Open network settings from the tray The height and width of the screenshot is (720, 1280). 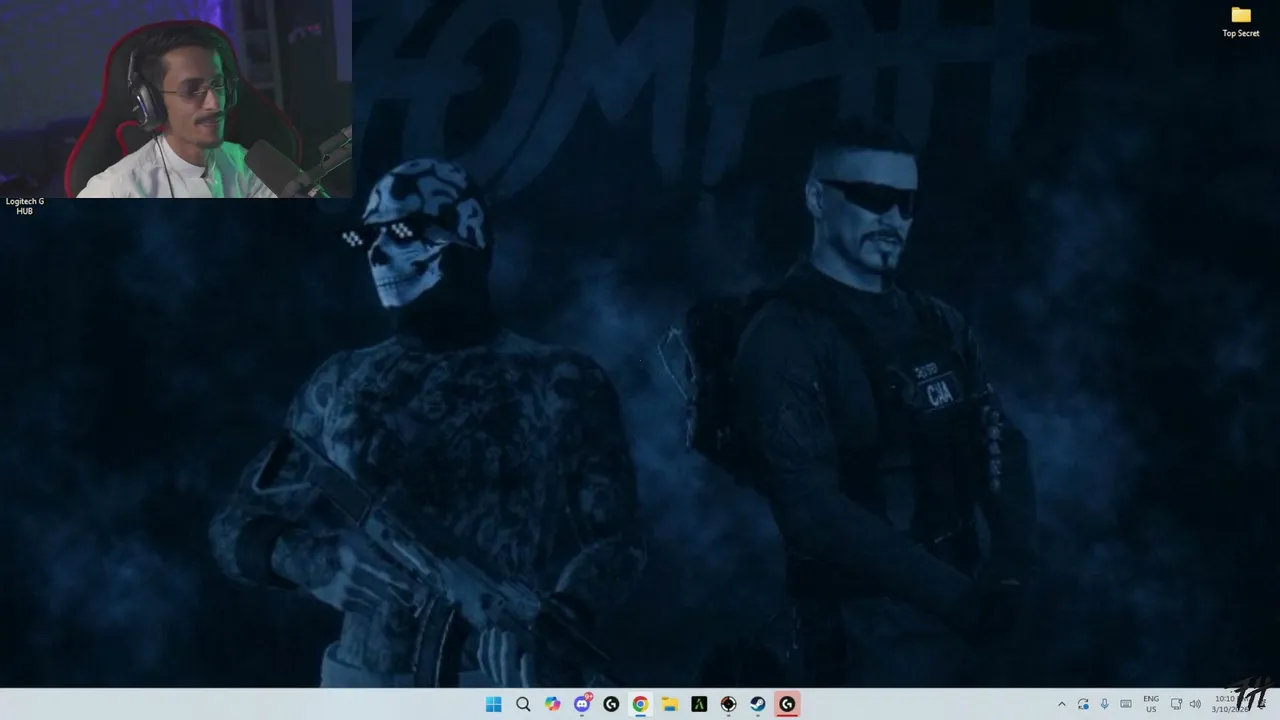click(x=1176, y=704)
